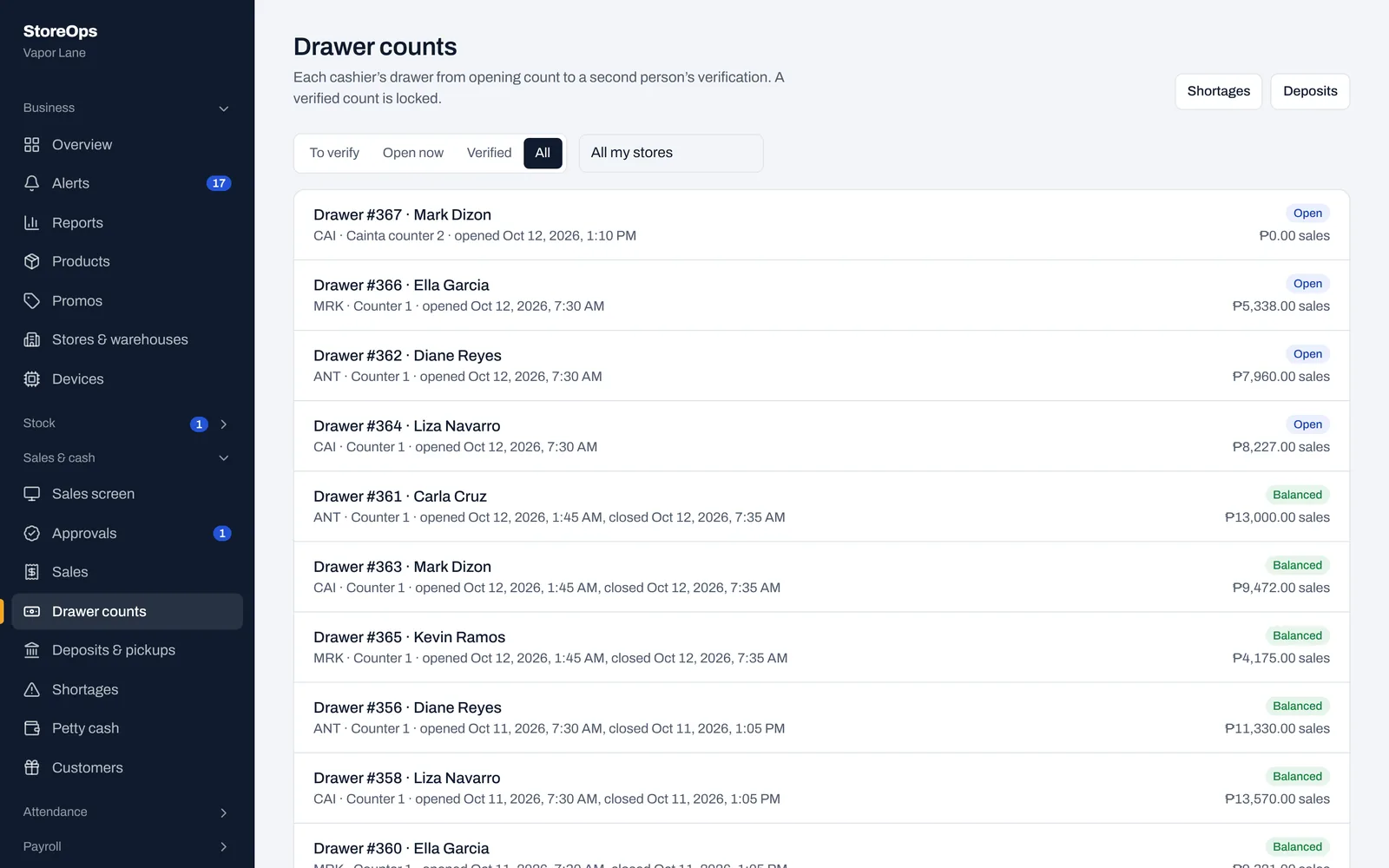This screenshot has width=1389, height=868.
Task: Click Open status on Drawer #367
Action: click(1307, 214)
